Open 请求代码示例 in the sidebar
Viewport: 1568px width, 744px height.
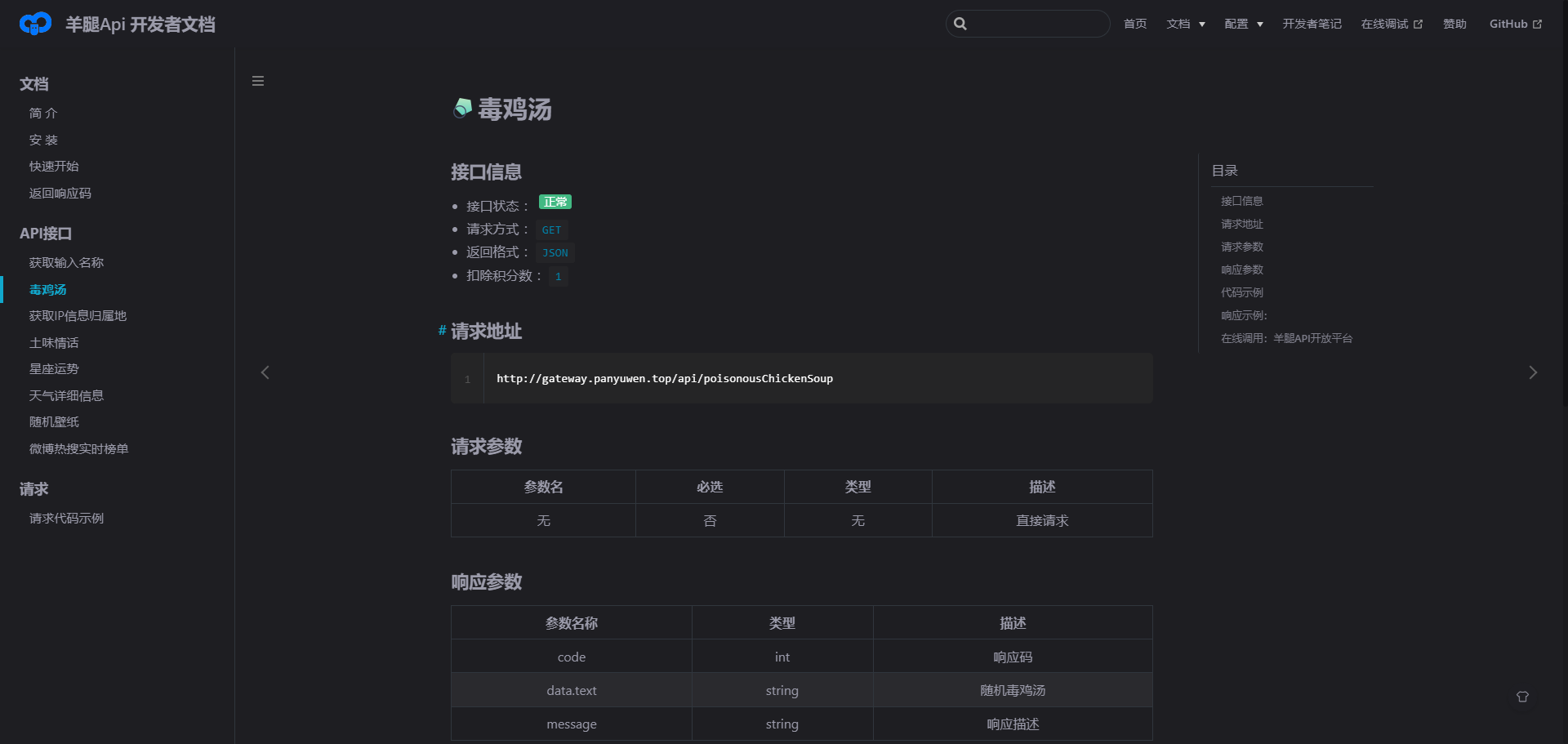point(66,519)
